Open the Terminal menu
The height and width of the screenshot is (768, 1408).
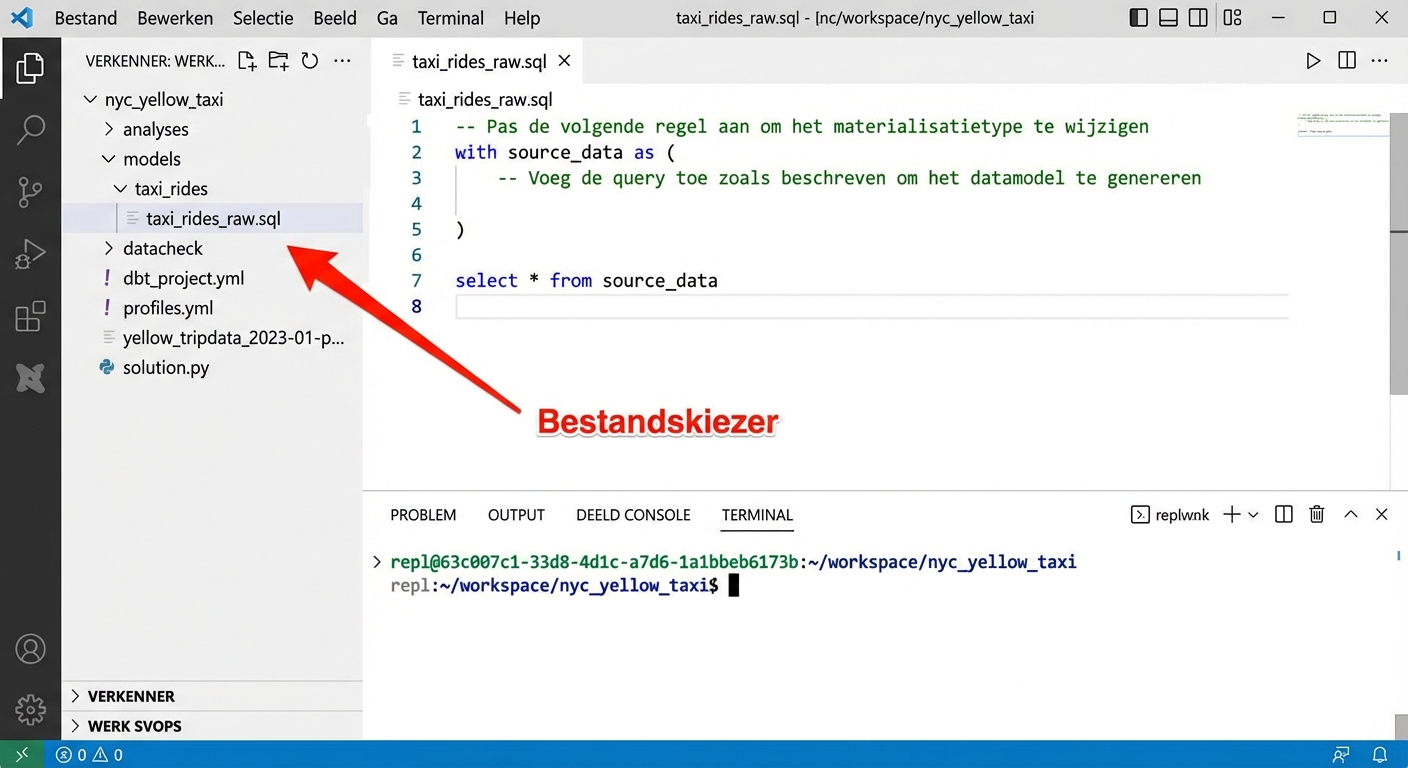pos(450,18)
